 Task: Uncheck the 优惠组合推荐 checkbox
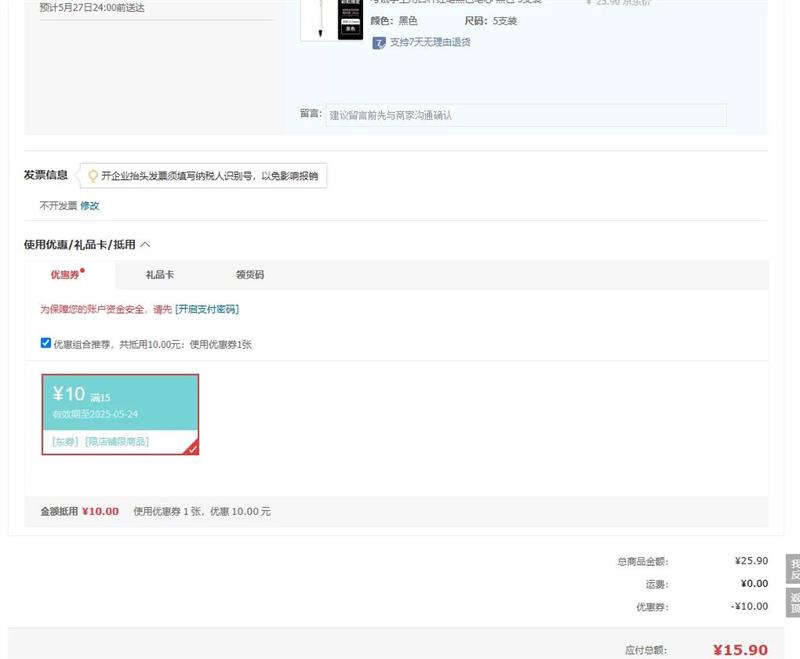tap(46, 343)
